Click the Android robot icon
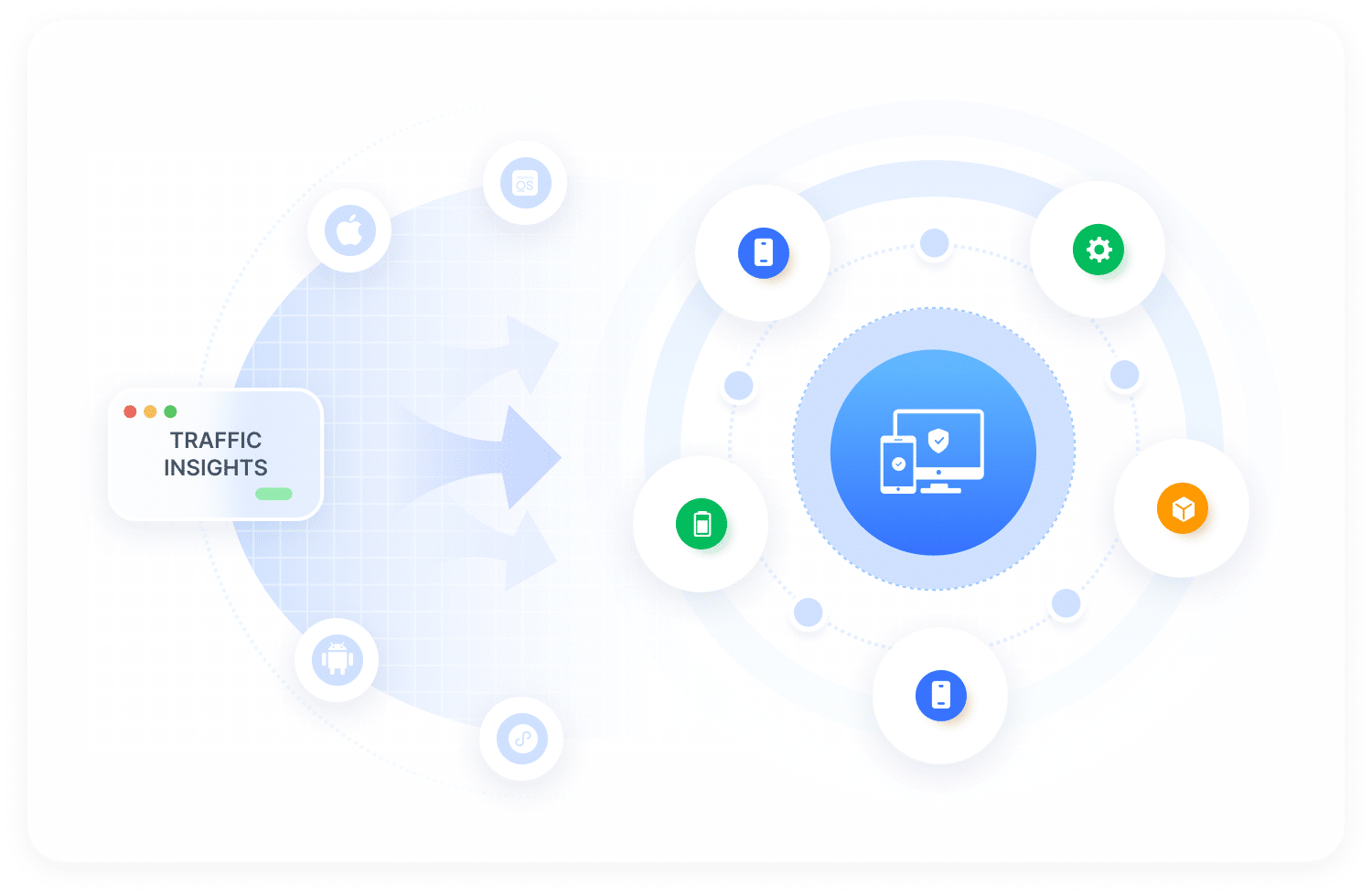This screenshot has width=1372, height=896. click(x=337, y=660)
